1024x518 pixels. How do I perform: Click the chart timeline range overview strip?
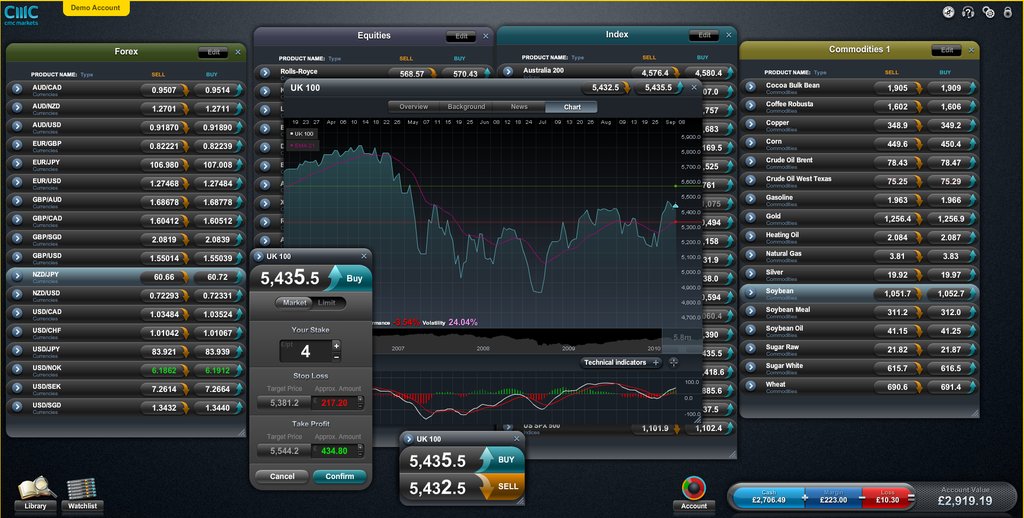(x=537, y=341)
